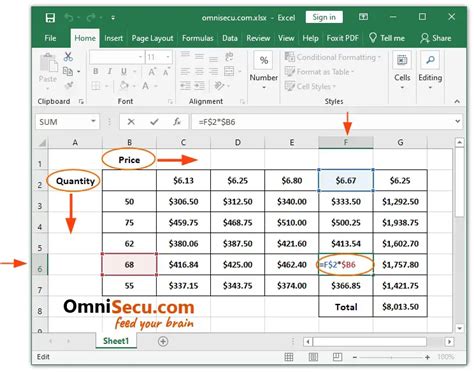
Task: Switch to Page Break Preview icon
Action: coord(337,357)
